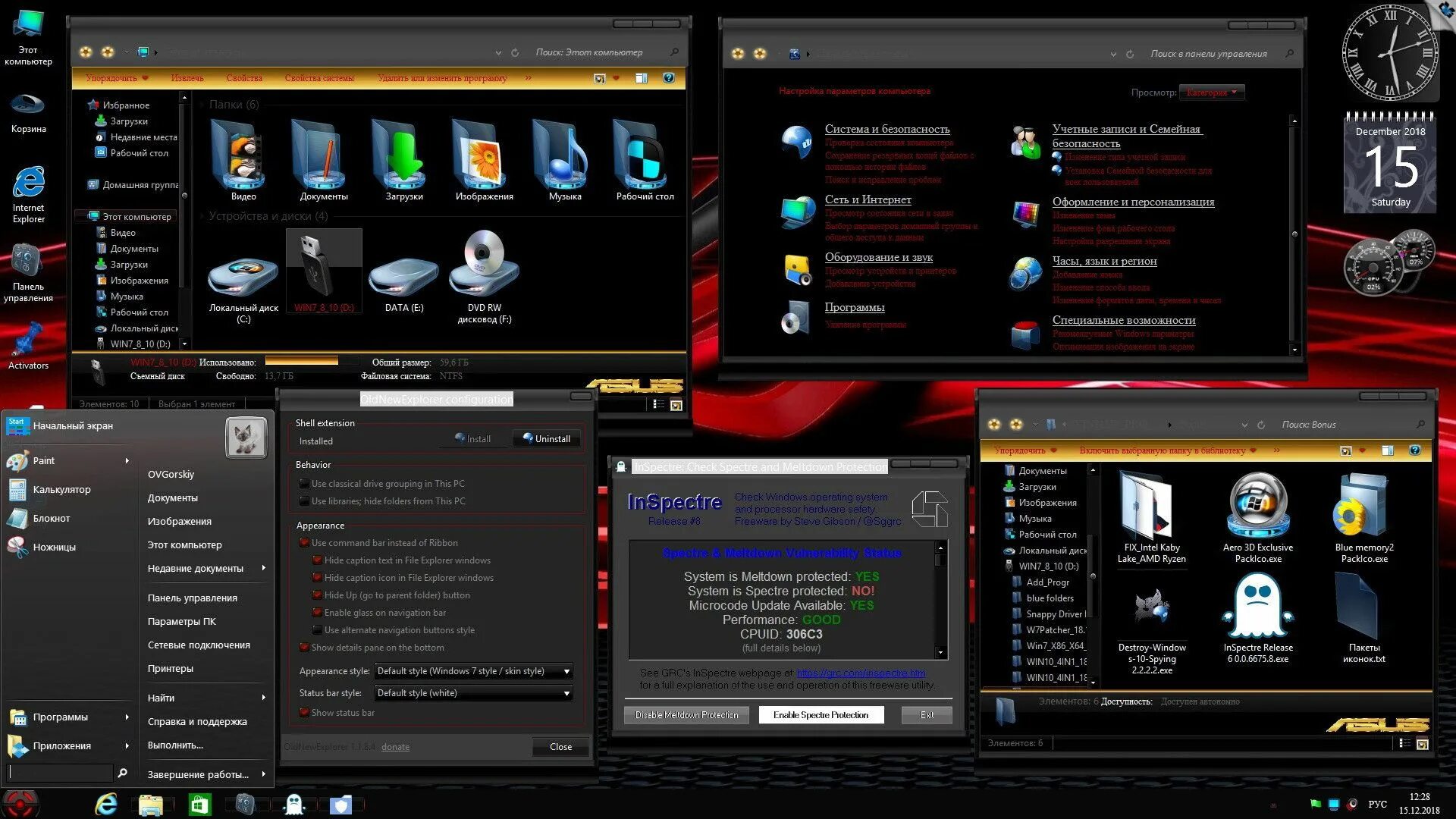1456x819 pixels.
Task: Click the help icon in Computer window toolbar
Action: click(x=668, y=78)
